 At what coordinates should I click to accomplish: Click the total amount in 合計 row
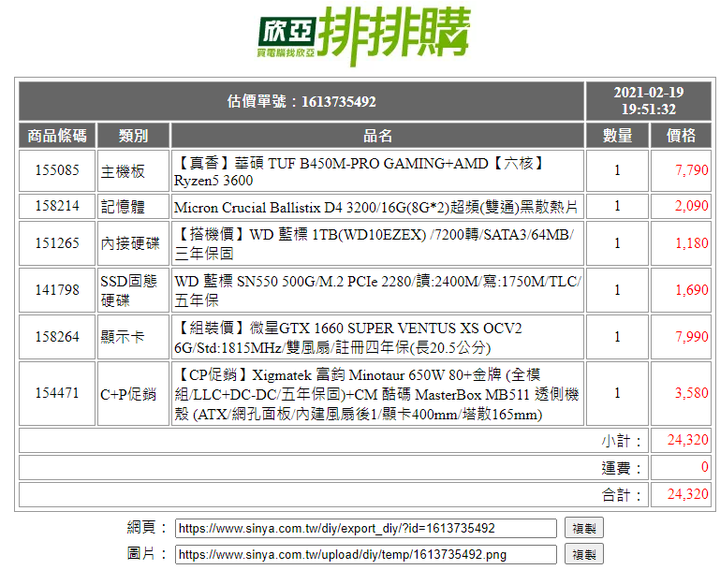688,494
